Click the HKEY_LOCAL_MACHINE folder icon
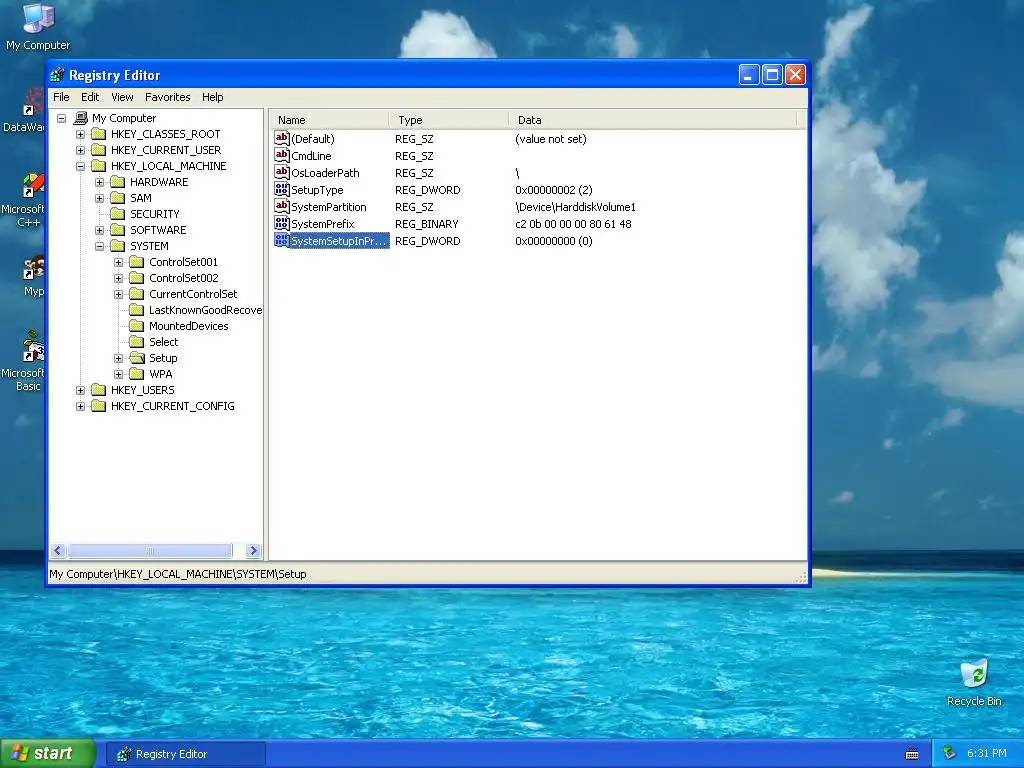The height and width of the screenshot is (768, 1024). point(99,166)
